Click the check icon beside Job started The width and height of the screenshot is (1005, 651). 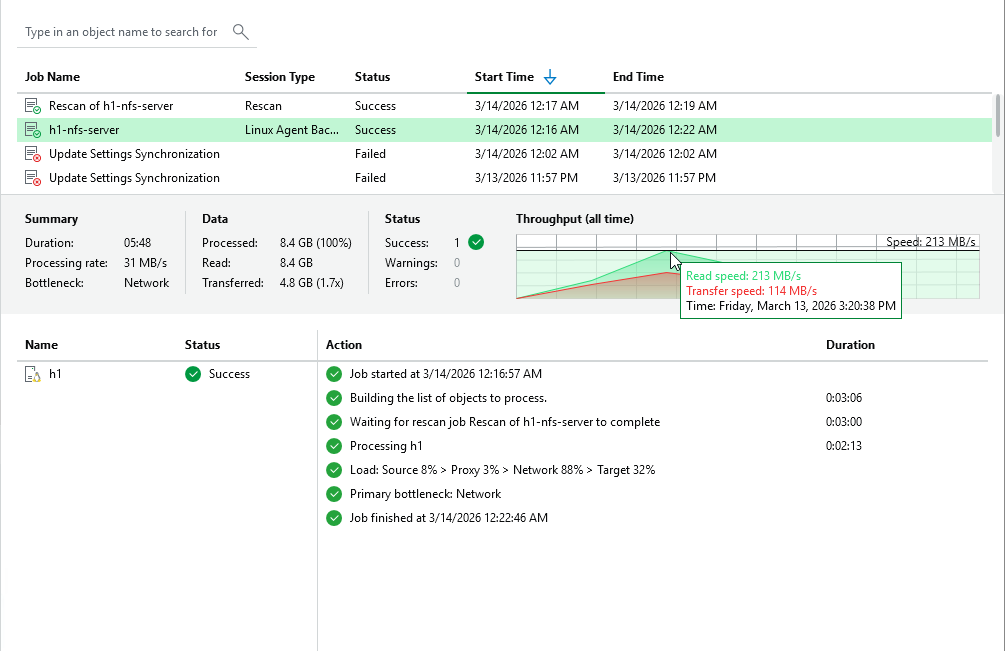(334, 374)
